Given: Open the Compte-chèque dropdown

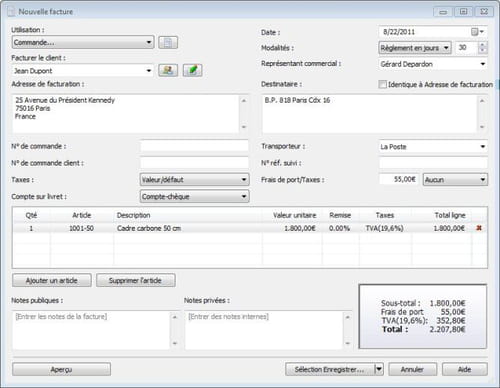Looking at the screenshot, I should pyautogui.click(x=194, y=196).
